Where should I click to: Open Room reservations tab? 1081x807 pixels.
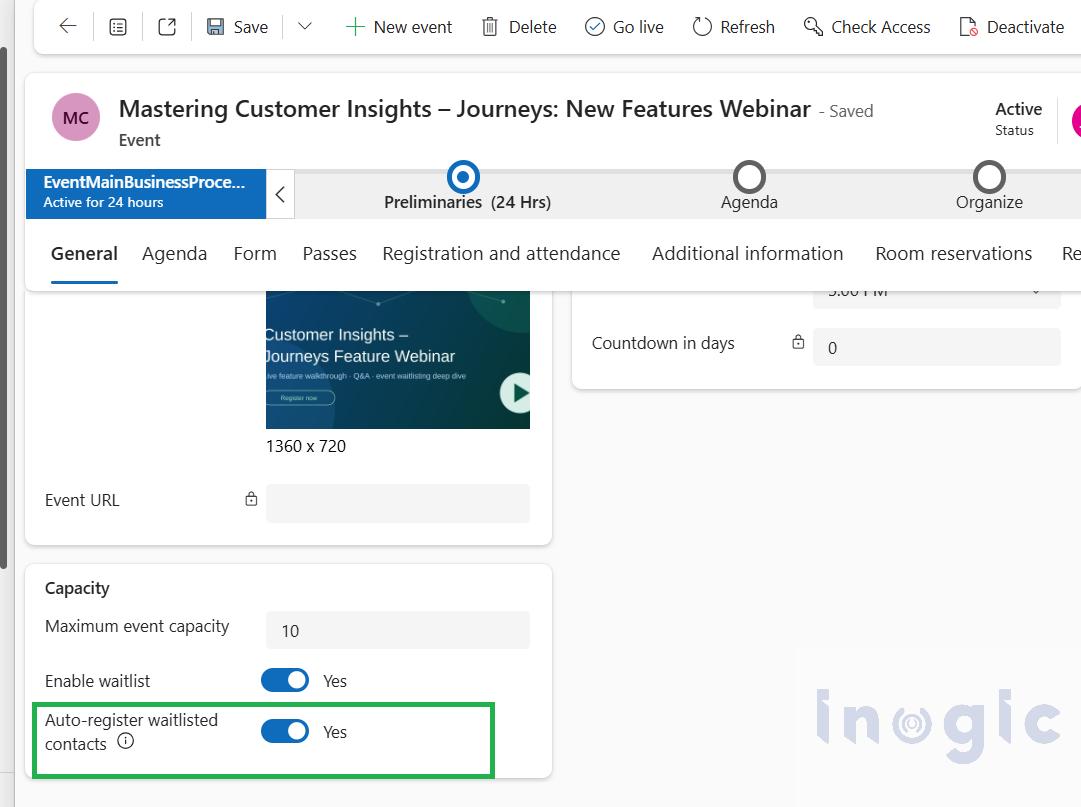(953, 254)
